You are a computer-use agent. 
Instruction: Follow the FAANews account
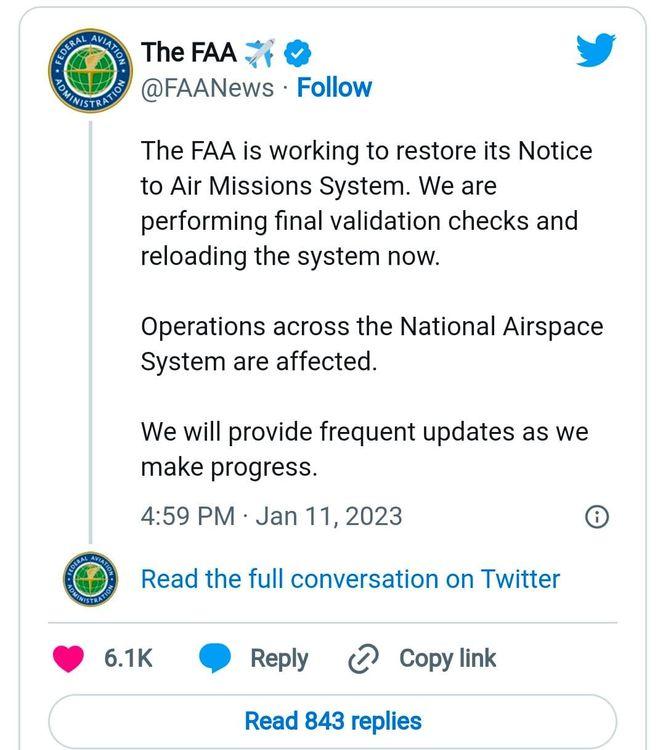[334, 88]
